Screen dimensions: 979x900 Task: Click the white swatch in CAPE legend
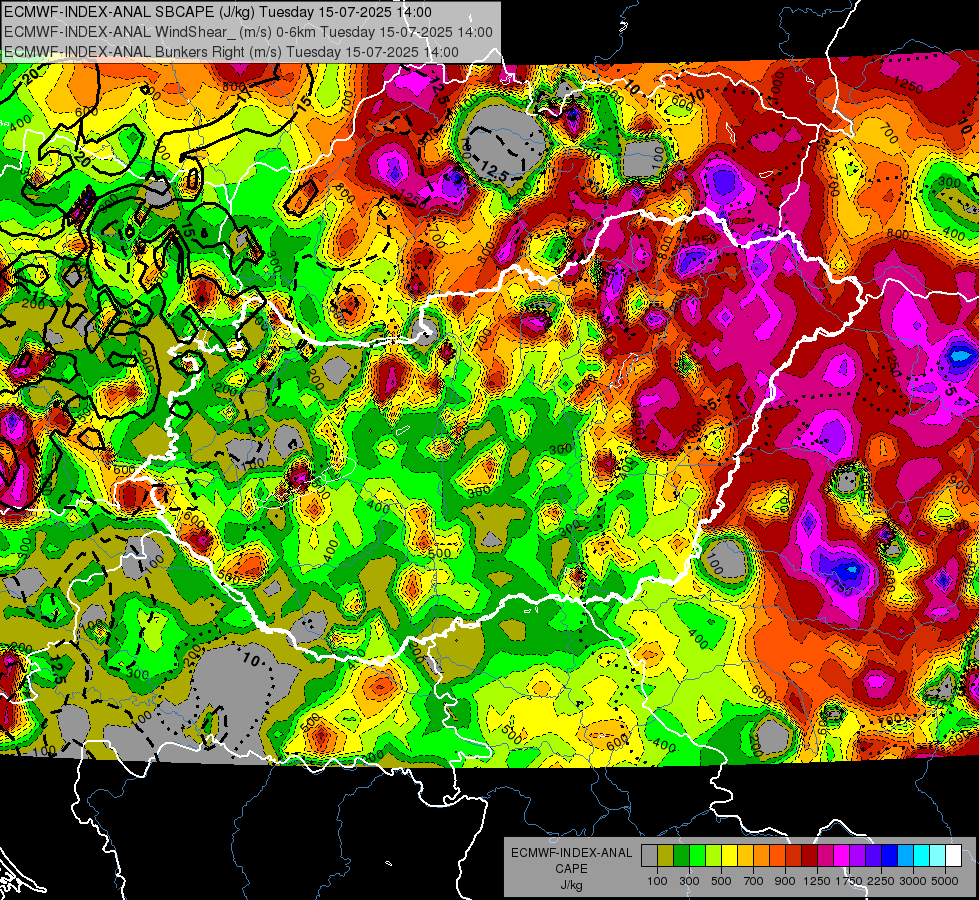coord(953,856)
